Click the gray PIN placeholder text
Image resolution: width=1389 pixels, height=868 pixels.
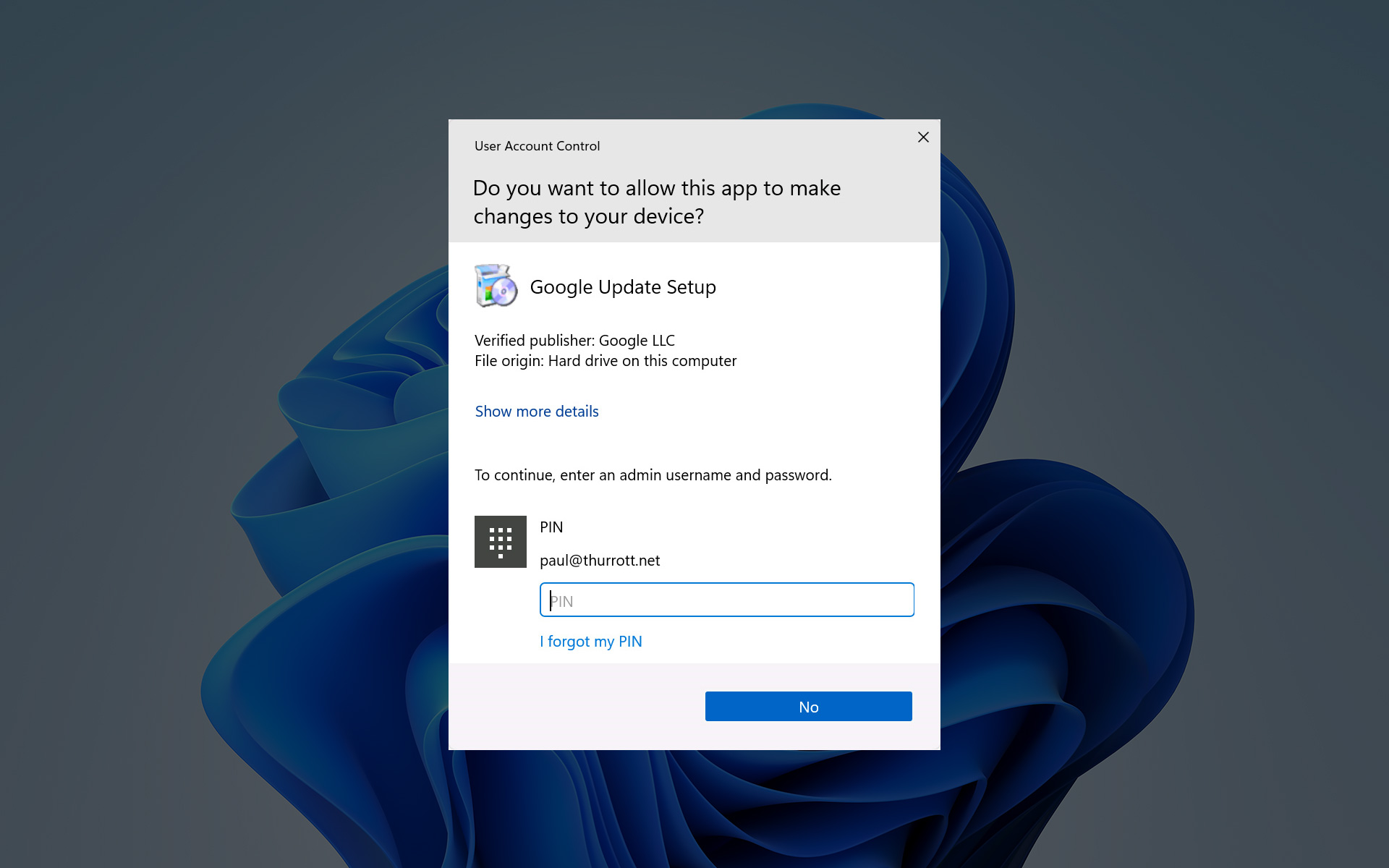(561, 601)
